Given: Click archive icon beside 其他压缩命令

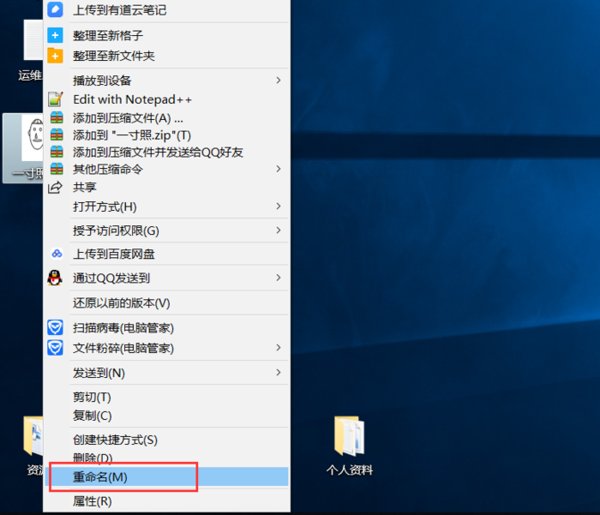Looking at the screenshot, I should pyautogui.click(x=57, y=169).
